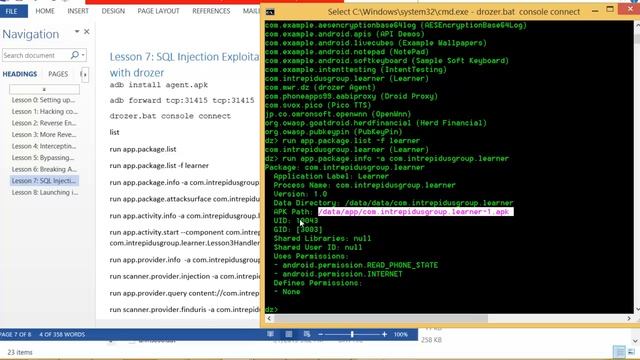Click the word count in status bar

point(62,334)
